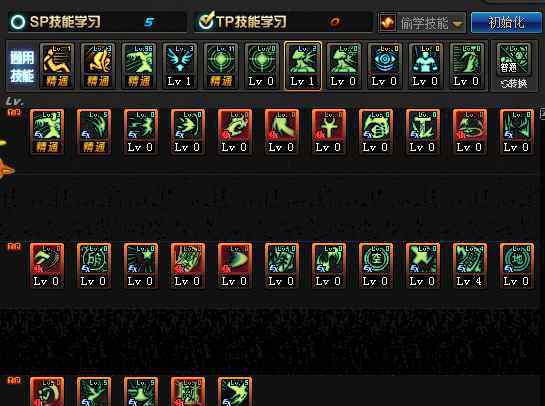This screenshot has width=545, height=406.
Task: Select the SP技能学习 radio option
Action: [17, 22]
